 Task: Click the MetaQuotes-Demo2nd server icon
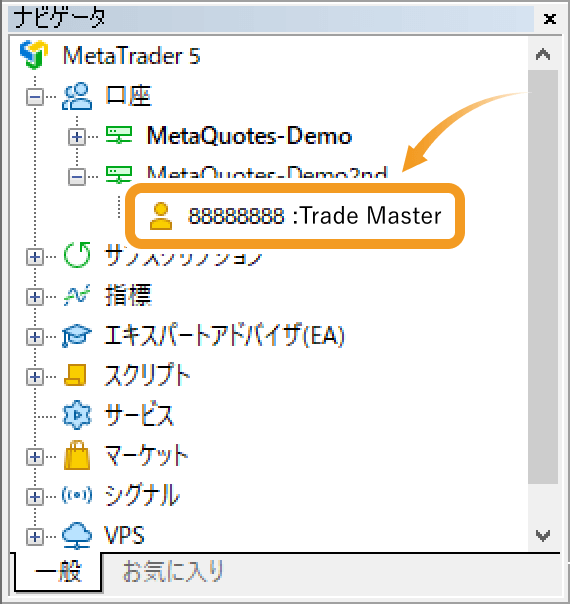[119, 174]
